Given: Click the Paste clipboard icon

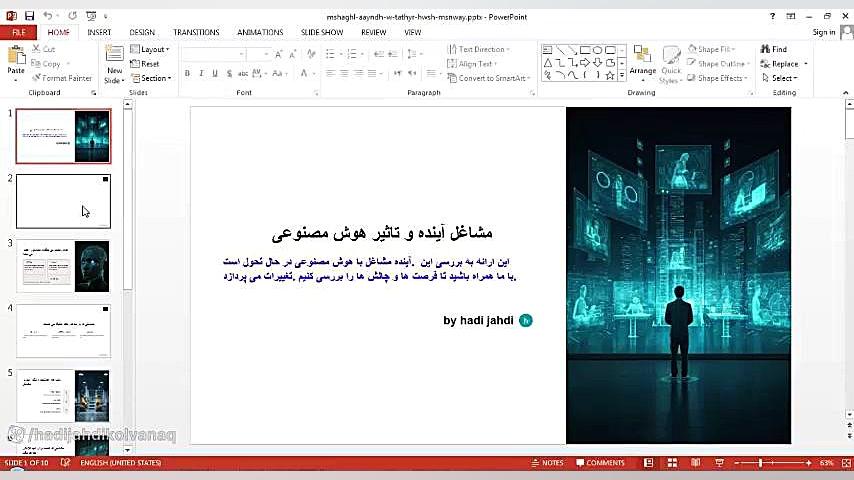Looking at the screenshot, I should [16, 56].
